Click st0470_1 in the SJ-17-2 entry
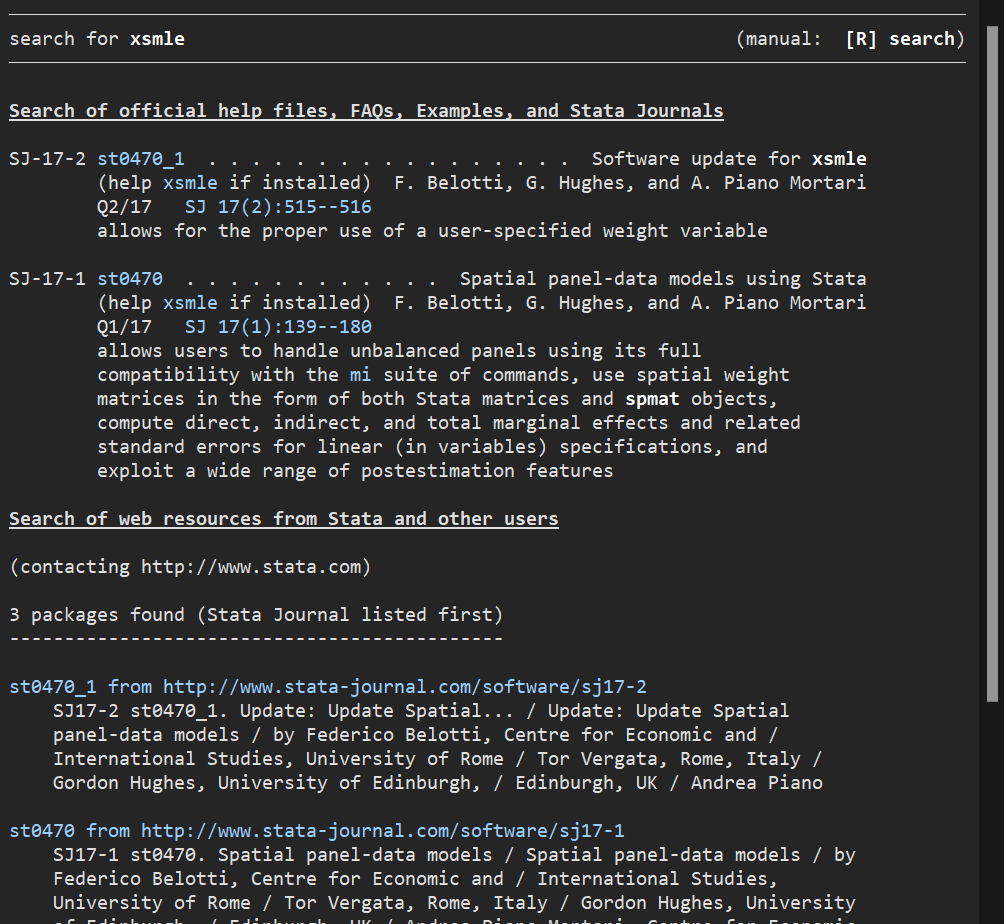Viewport: 1004px width, 924px height. coord(140,159)
